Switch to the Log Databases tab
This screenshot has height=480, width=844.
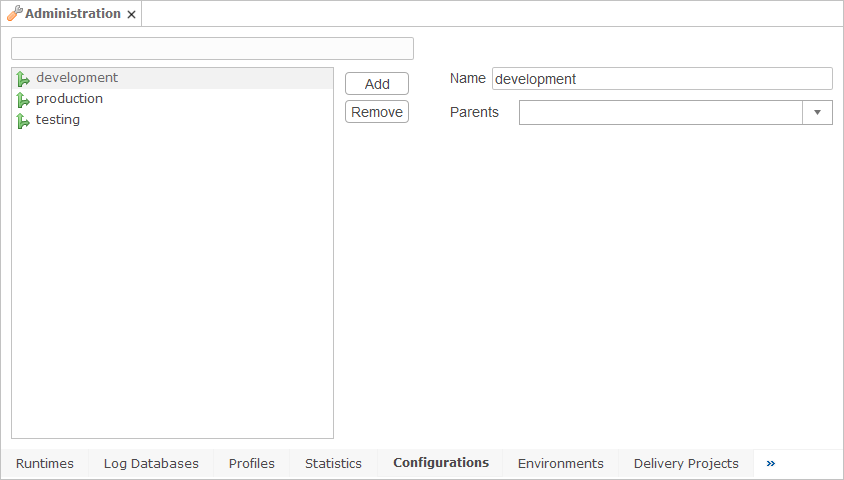pos(151,463)
